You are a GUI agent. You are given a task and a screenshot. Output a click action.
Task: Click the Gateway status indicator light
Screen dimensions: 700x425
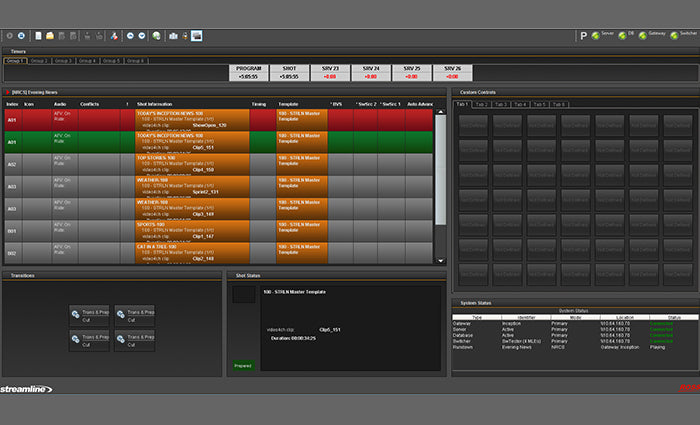click(642, 35)
